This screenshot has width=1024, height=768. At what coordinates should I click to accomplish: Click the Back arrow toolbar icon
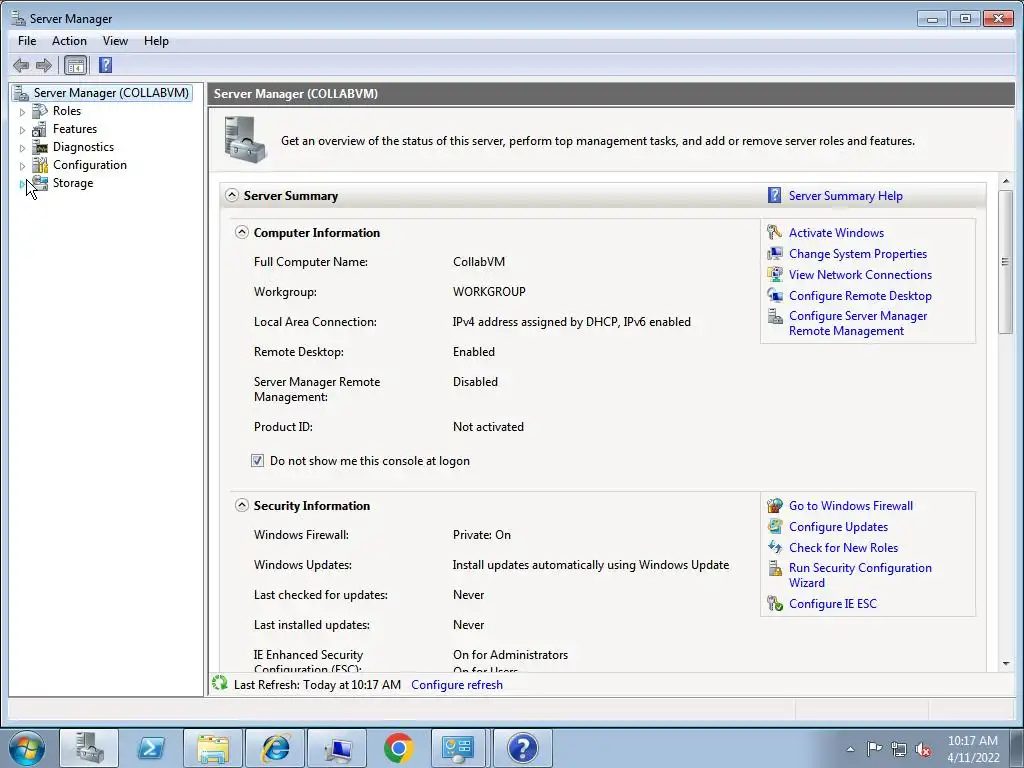21,65
